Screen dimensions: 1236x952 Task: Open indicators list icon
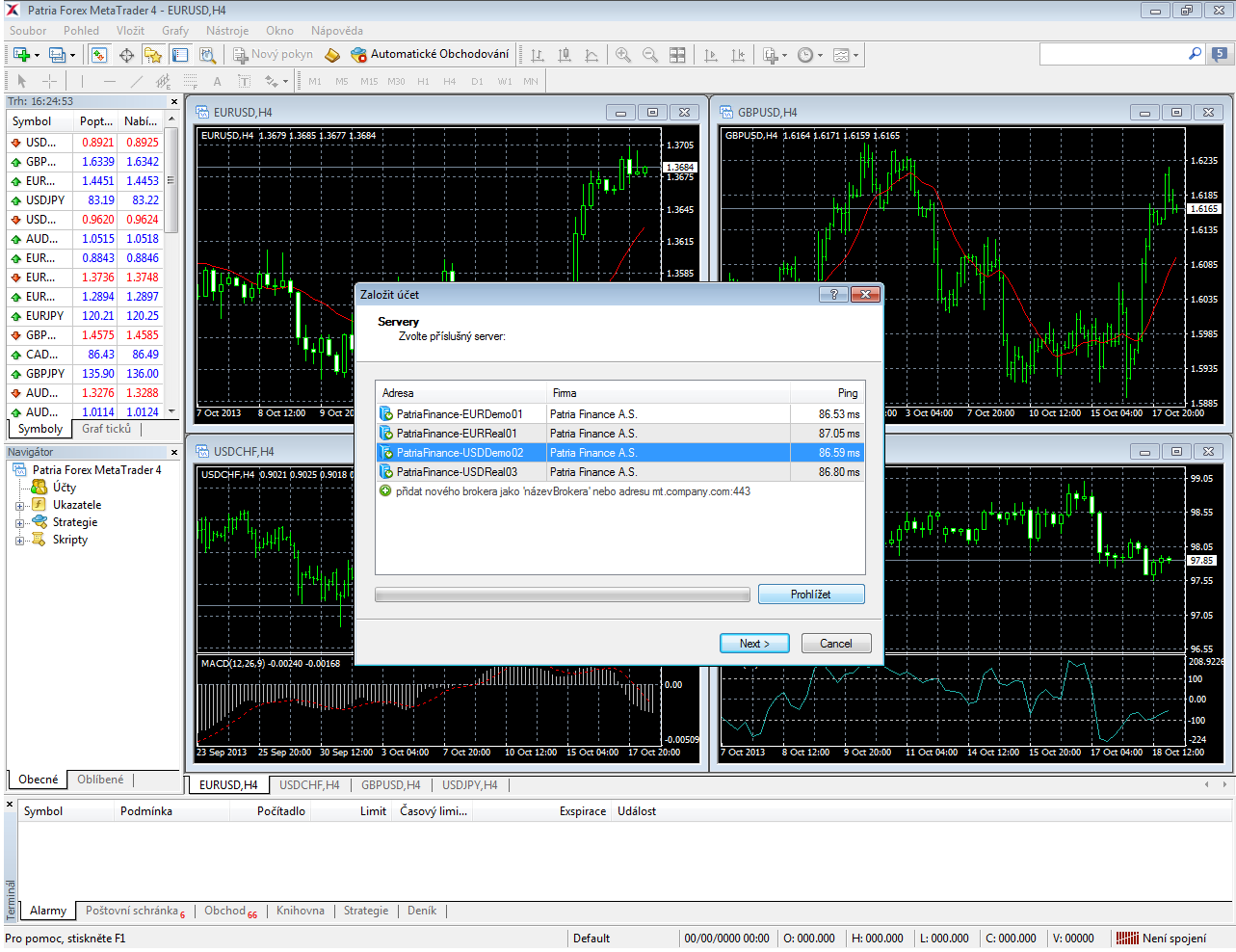click(770, 55)
